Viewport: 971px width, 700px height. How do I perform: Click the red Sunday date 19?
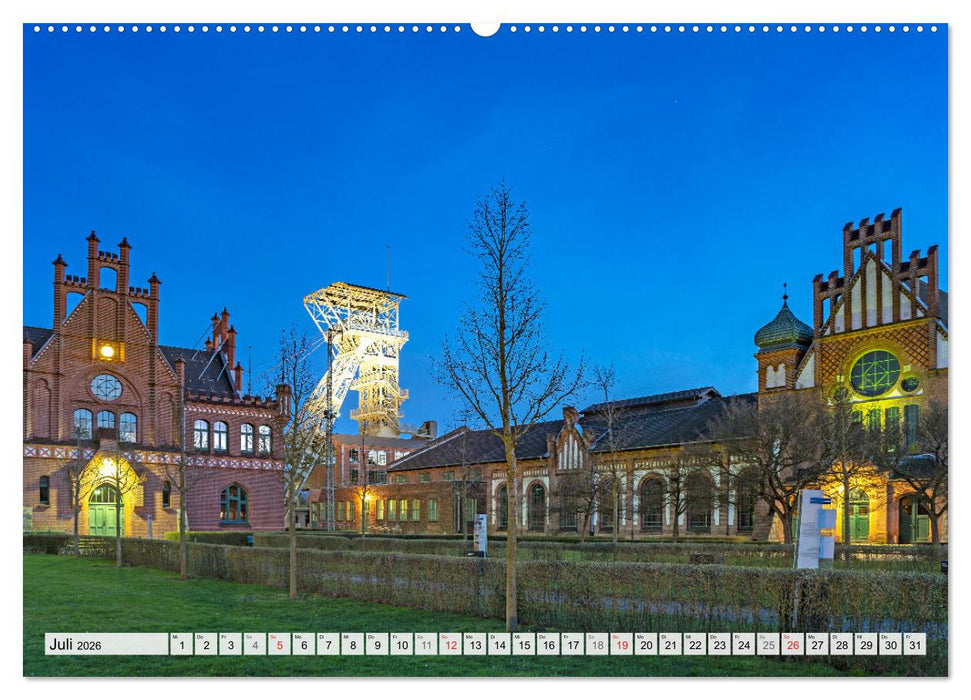[622, 646]
